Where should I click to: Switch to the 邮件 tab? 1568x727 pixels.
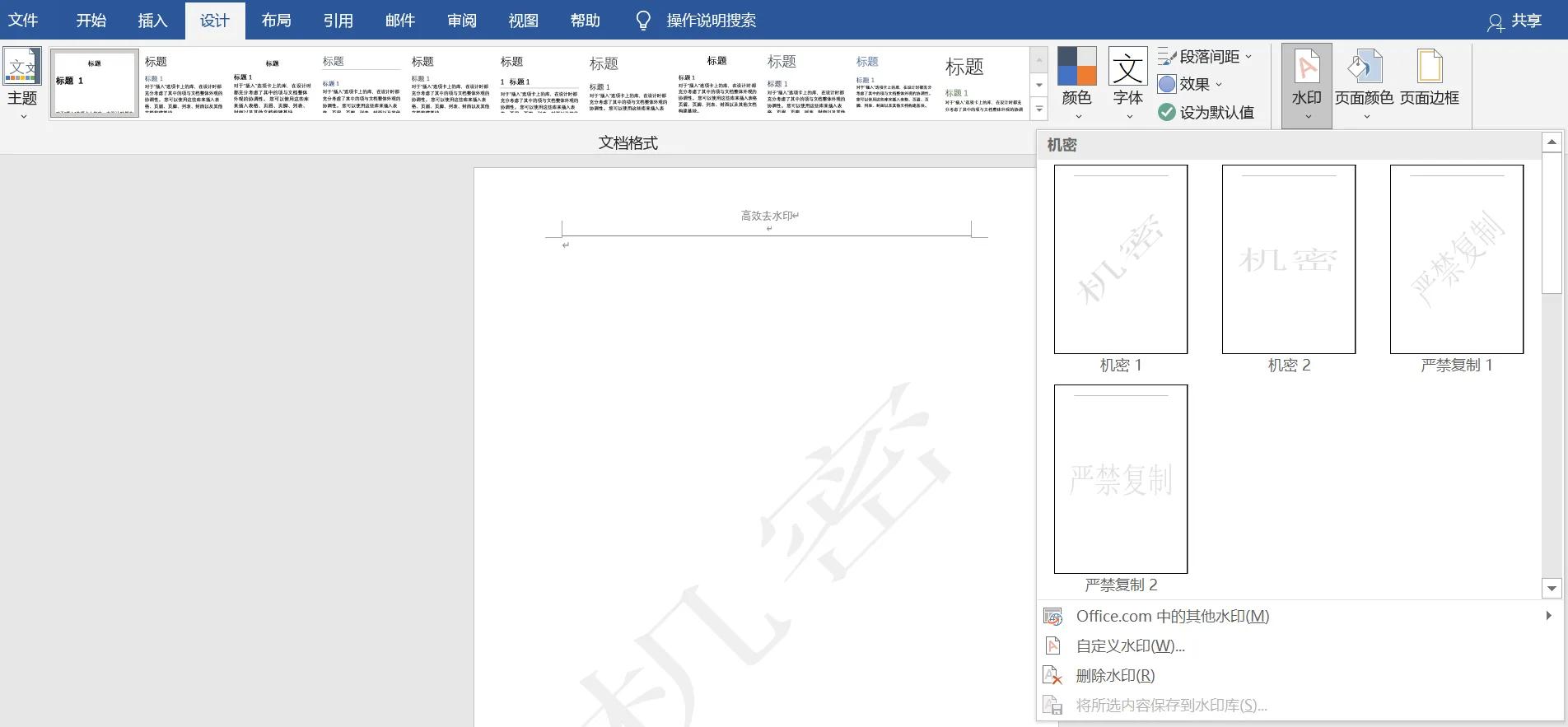click(400, 21)
